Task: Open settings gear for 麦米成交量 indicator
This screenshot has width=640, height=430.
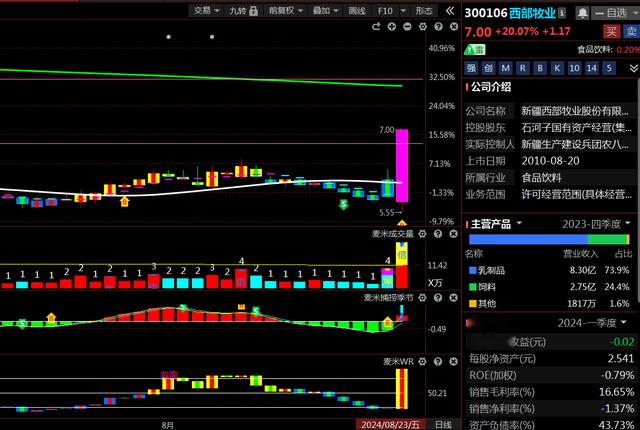Action: (x=422, y=234)
